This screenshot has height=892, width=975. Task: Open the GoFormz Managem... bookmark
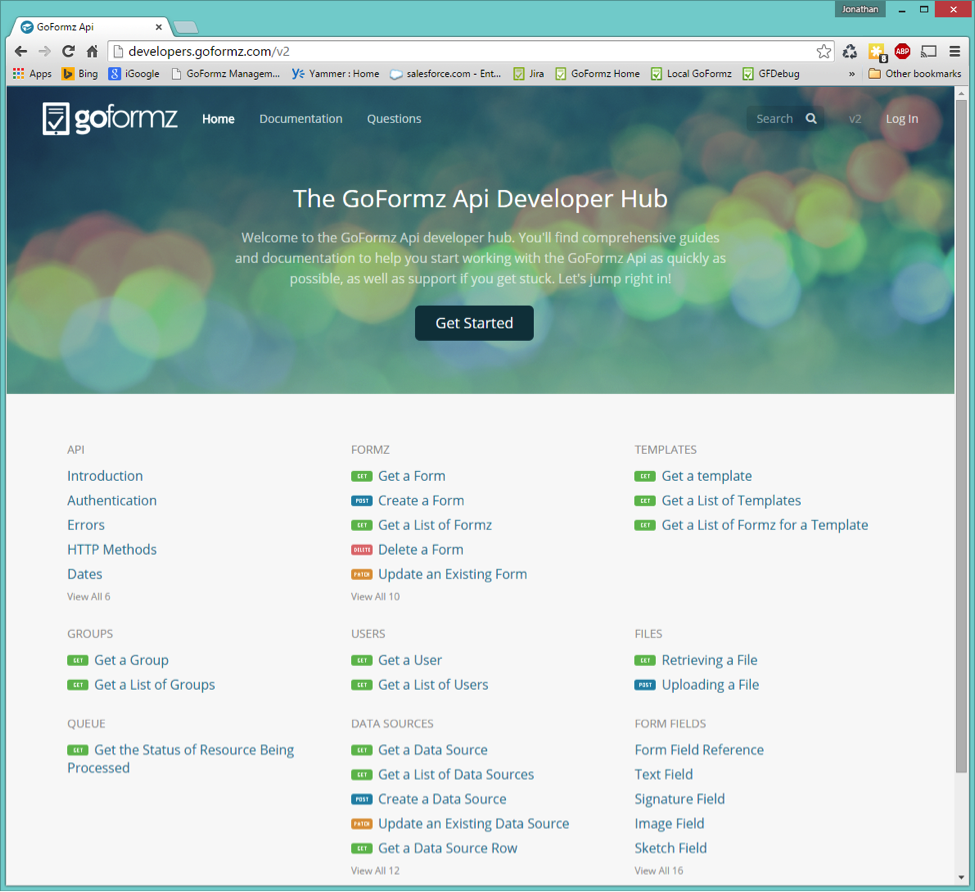(226, 73)
